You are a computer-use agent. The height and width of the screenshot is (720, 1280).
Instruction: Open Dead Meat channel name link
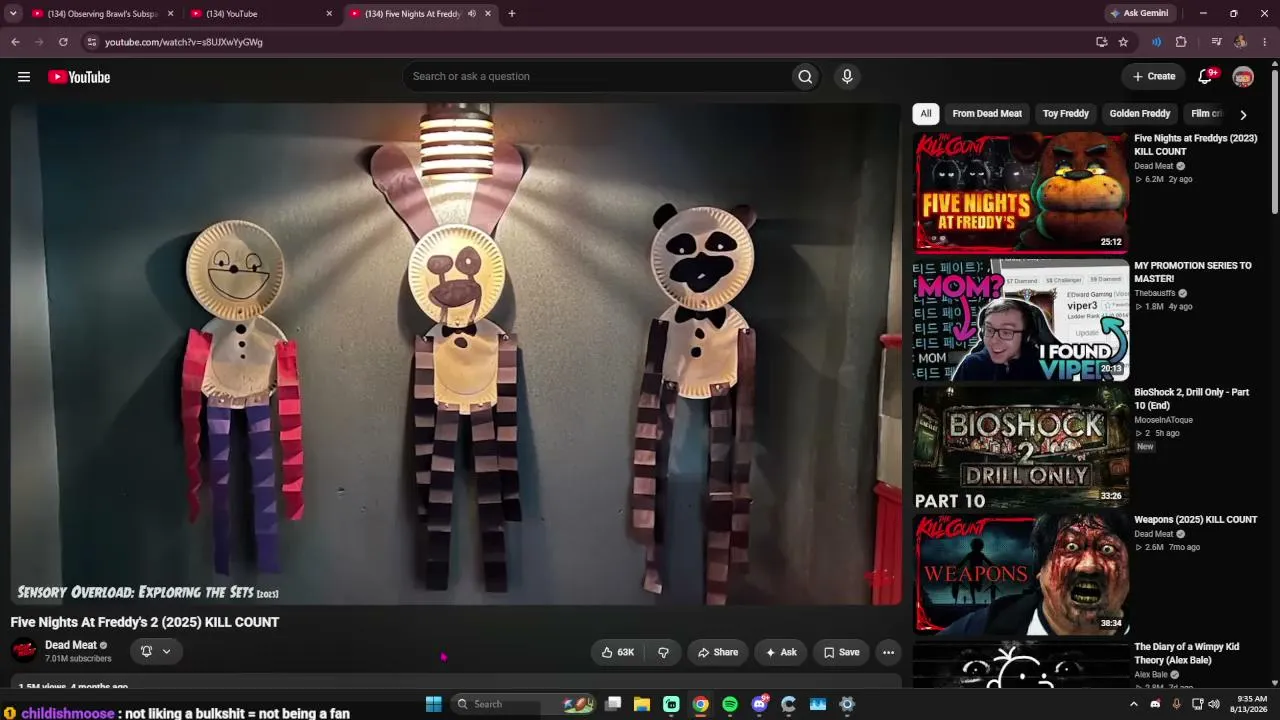[x=71, y=645]
